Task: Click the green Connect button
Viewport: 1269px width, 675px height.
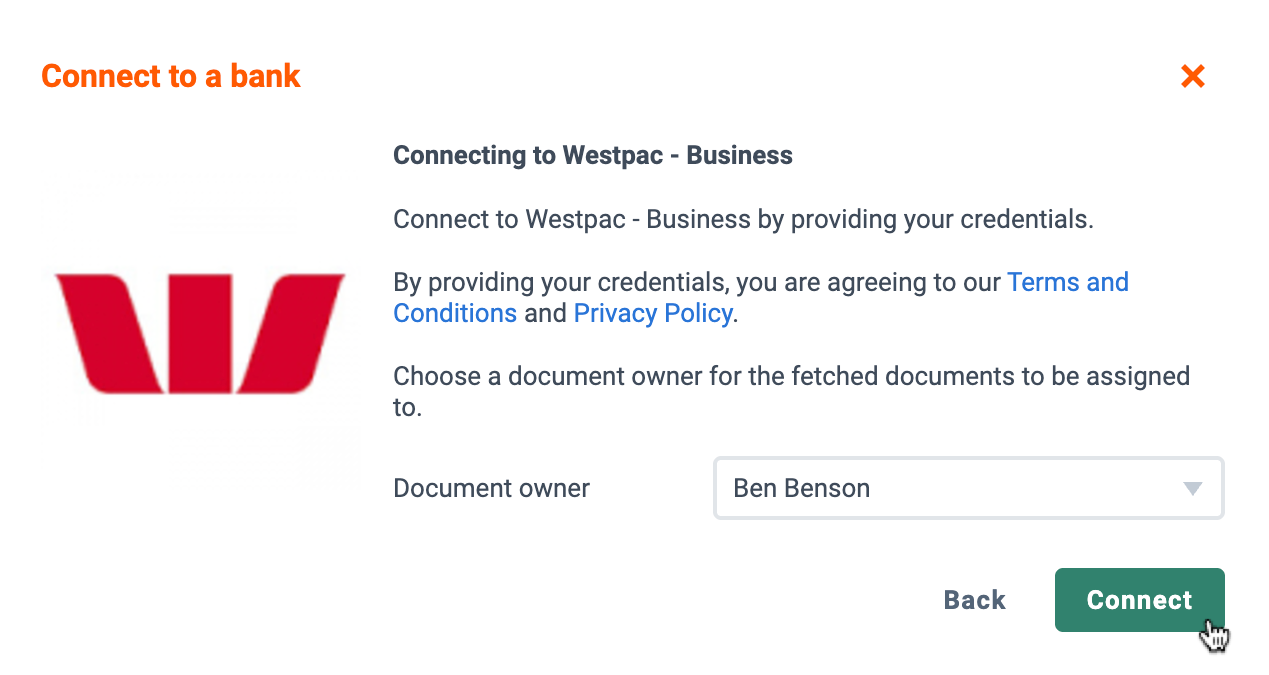Action: pyautogui.click(x=1139, y=600)
